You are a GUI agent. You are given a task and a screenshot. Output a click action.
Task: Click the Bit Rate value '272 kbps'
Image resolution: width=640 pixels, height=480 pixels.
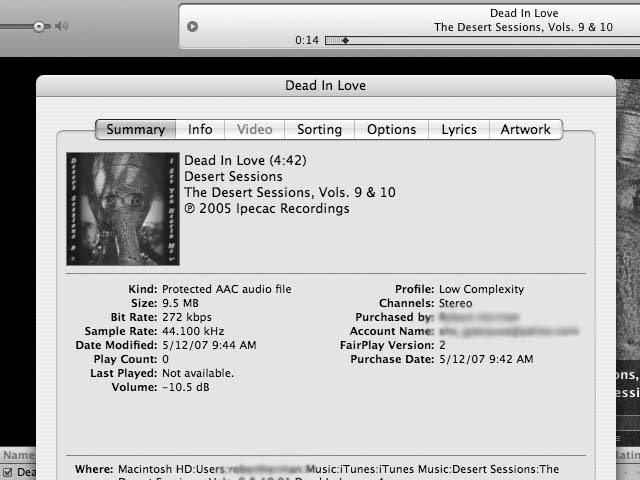tap(187, 317)
